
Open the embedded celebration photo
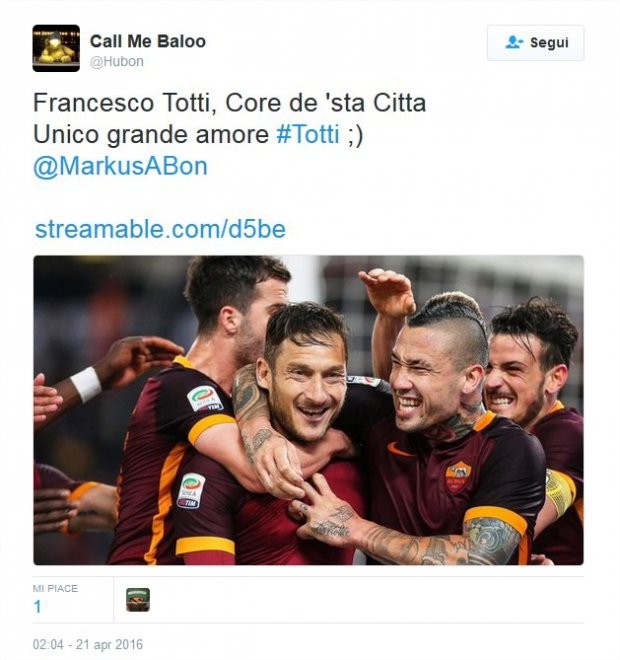point(309,410)
